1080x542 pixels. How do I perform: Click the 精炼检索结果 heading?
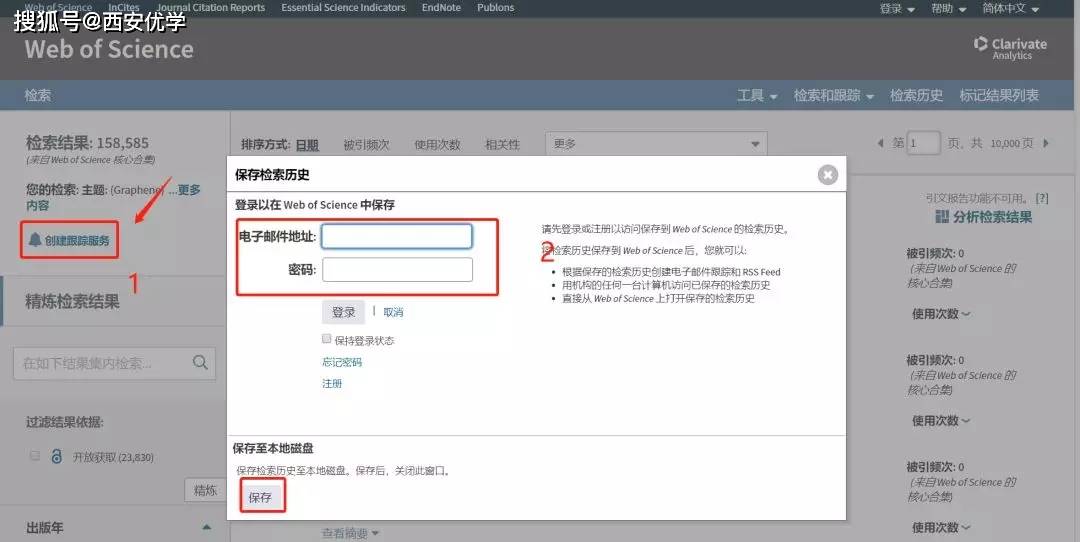click(x=72, y=302)
